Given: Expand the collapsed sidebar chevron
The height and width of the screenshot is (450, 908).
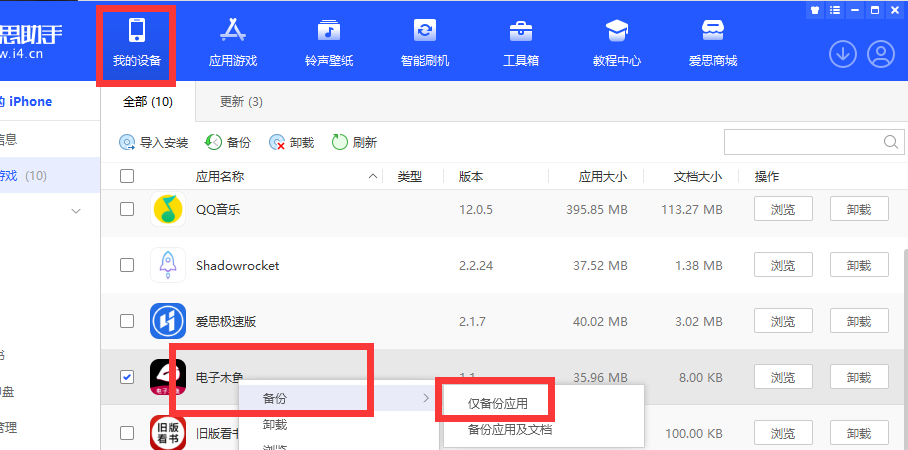Looking at the screenshot, I should click(x=76, y=211).
